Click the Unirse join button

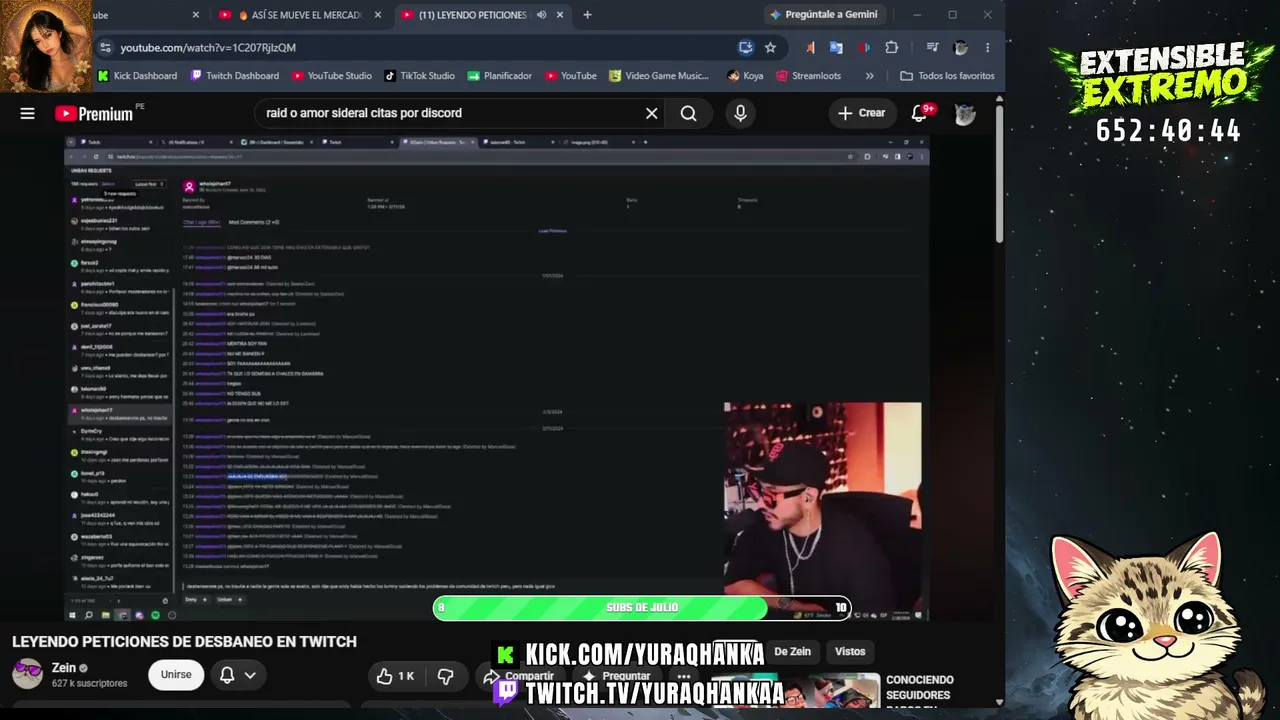[x=176, y=675]
